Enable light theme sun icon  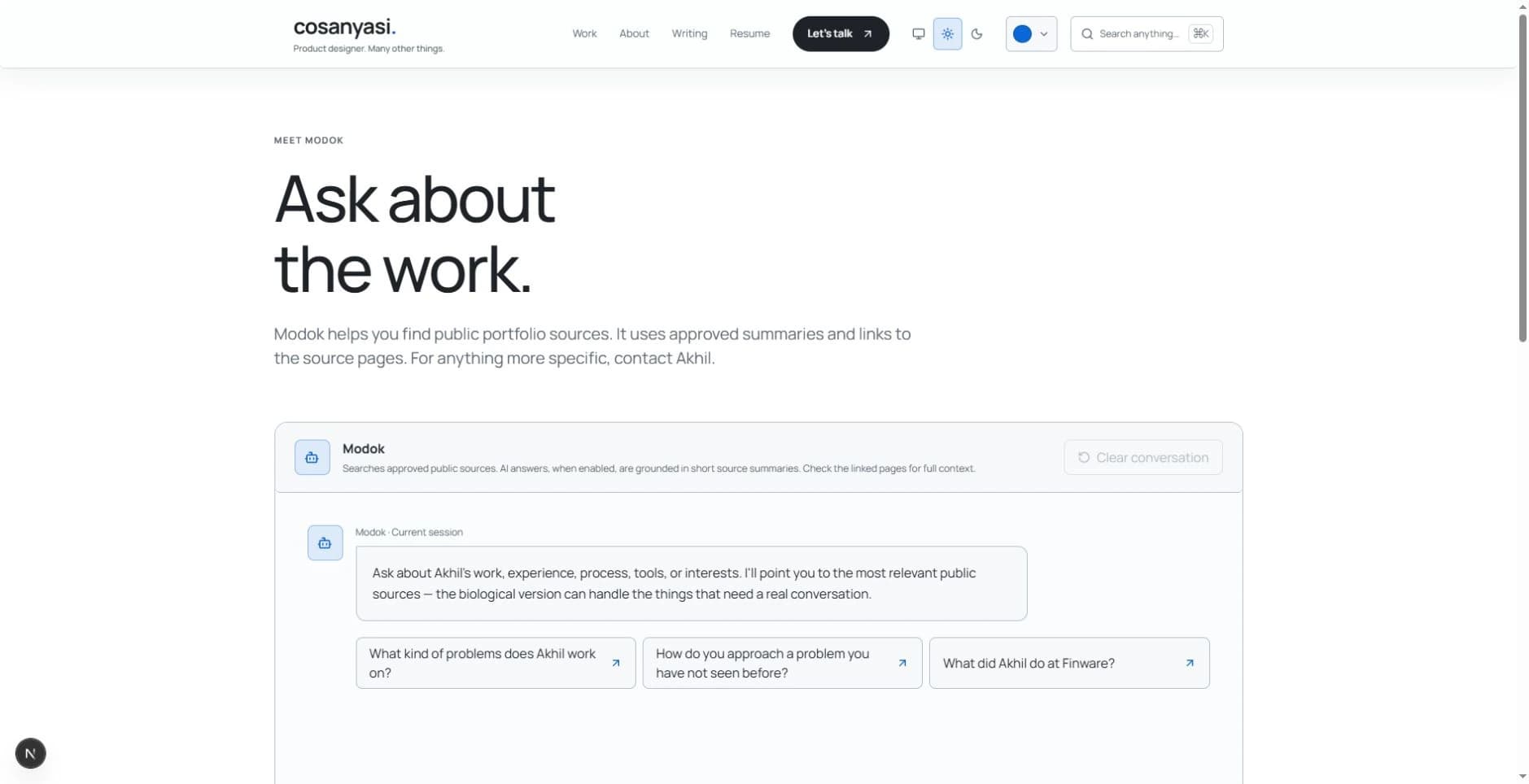pyautogui.click(x=947, y=34)
